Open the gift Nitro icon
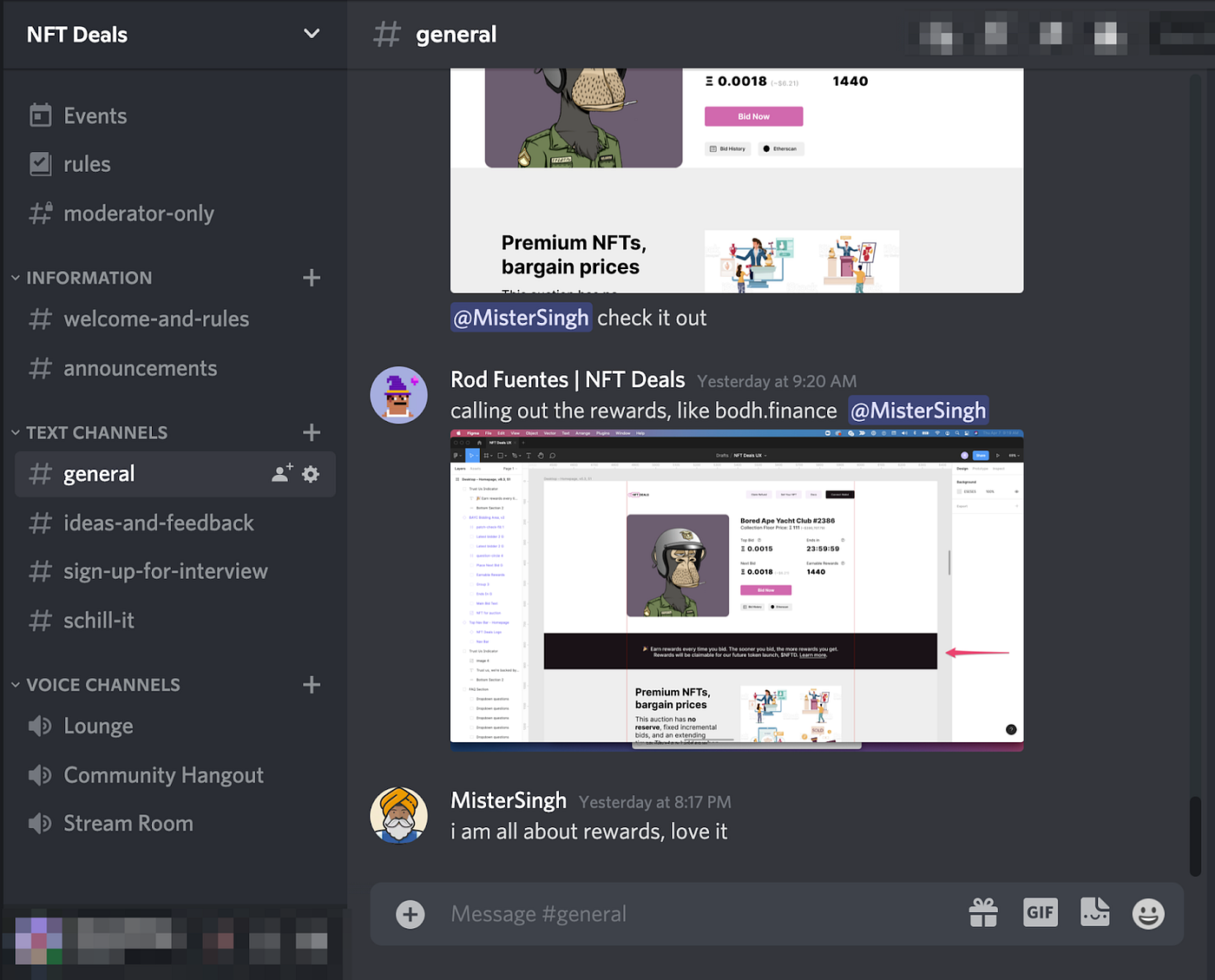 tap(983, 913)
